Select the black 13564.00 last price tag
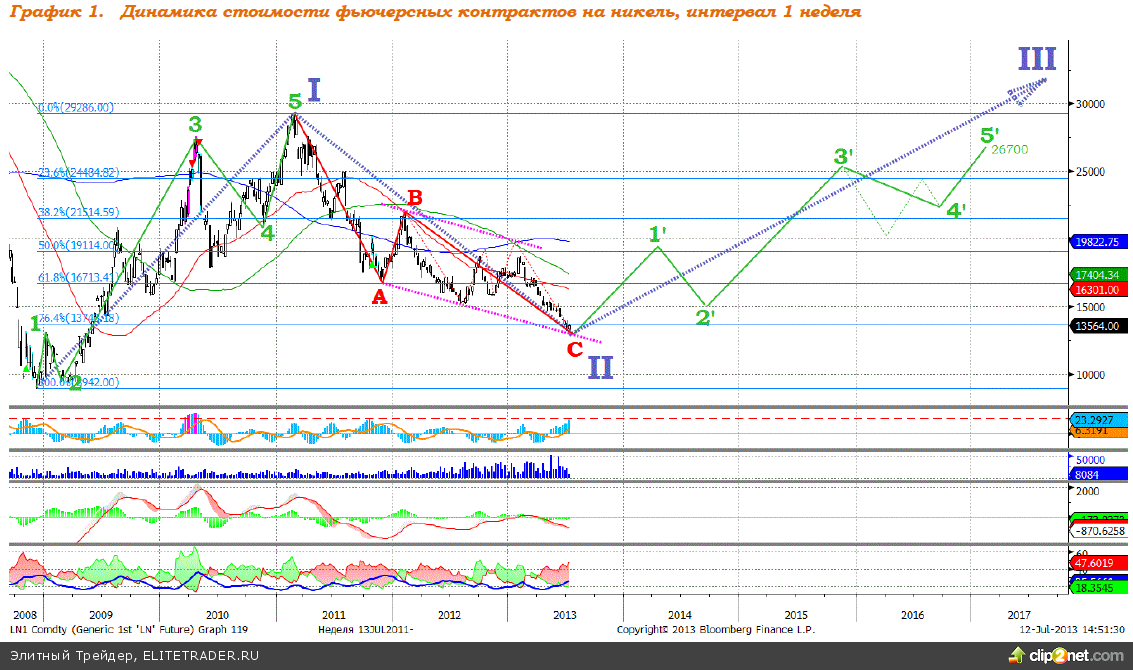This screenshot has height=670, width=1133. click(1099, 325)
